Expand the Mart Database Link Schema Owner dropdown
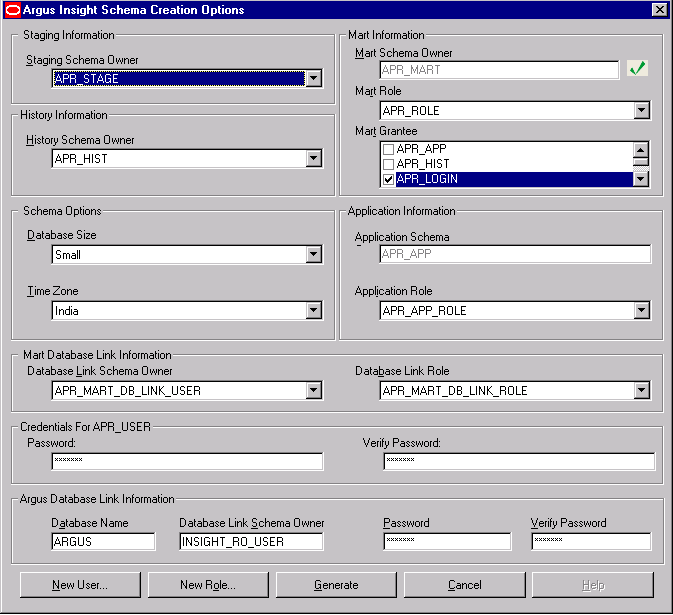 coord(314,390)
